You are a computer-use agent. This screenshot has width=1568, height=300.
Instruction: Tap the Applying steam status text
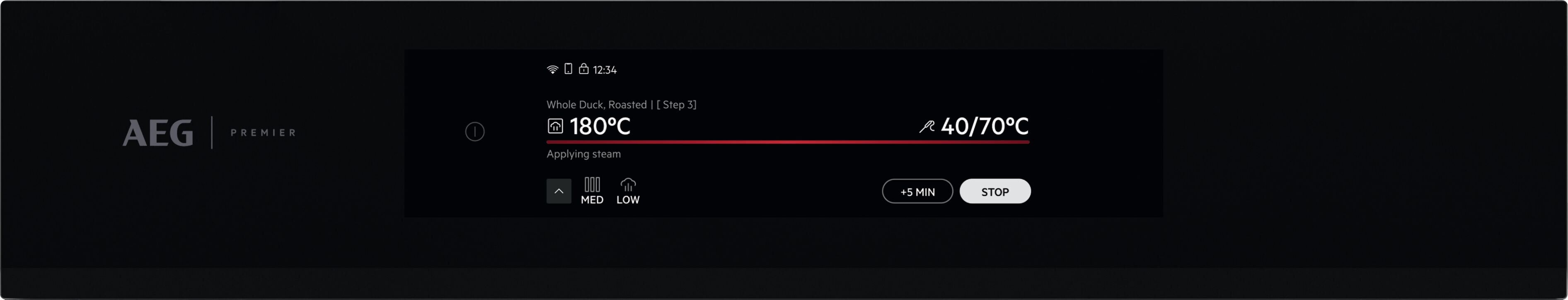click(583, 154)
